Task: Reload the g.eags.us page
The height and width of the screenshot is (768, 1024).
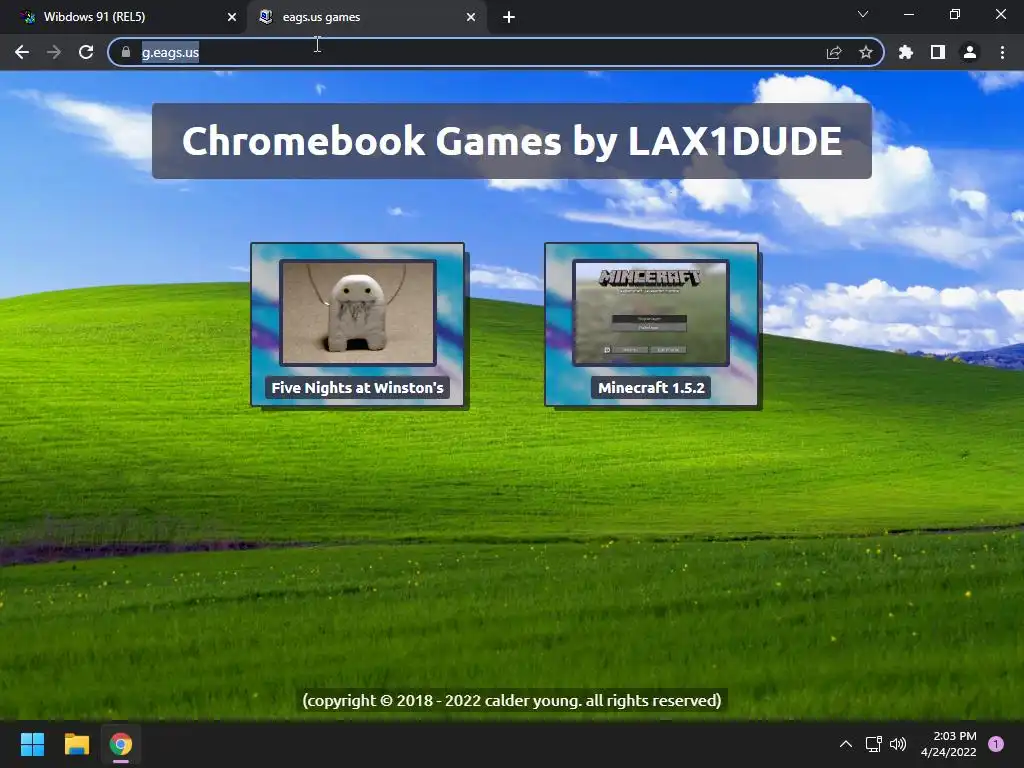Action: click(x=86, y=52)
